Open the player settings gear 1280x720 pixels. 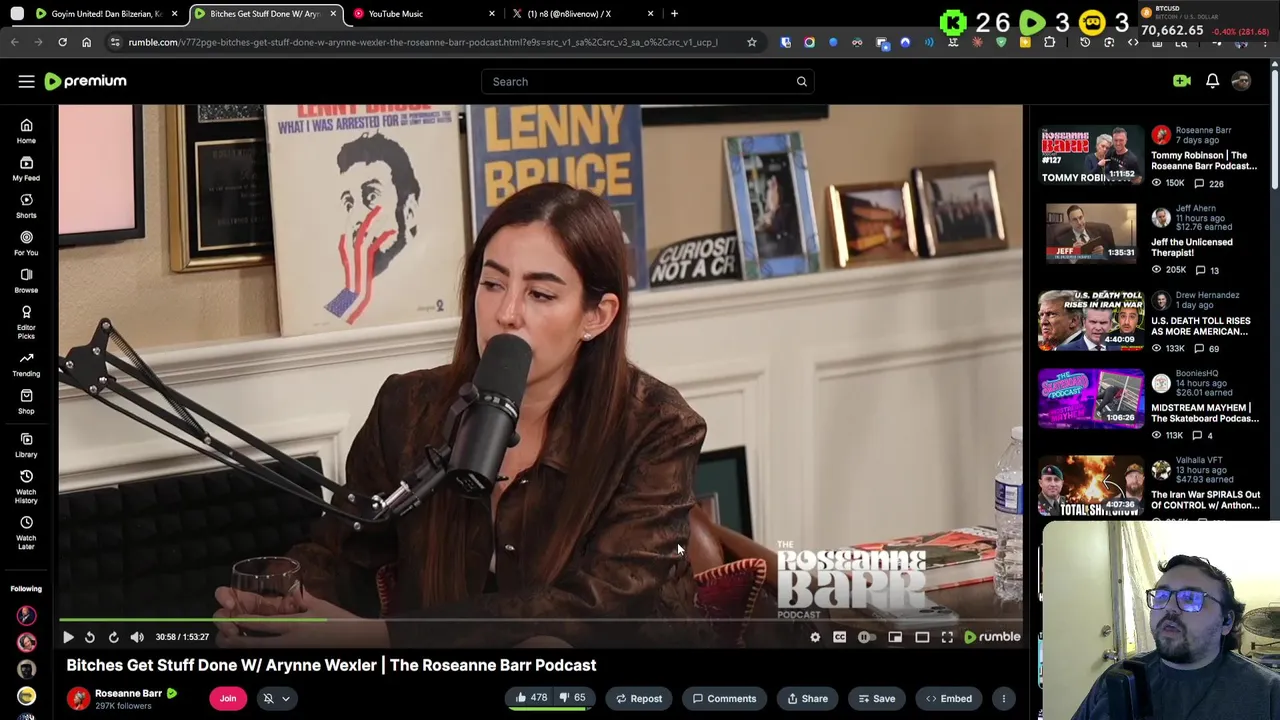click(815, 637)
